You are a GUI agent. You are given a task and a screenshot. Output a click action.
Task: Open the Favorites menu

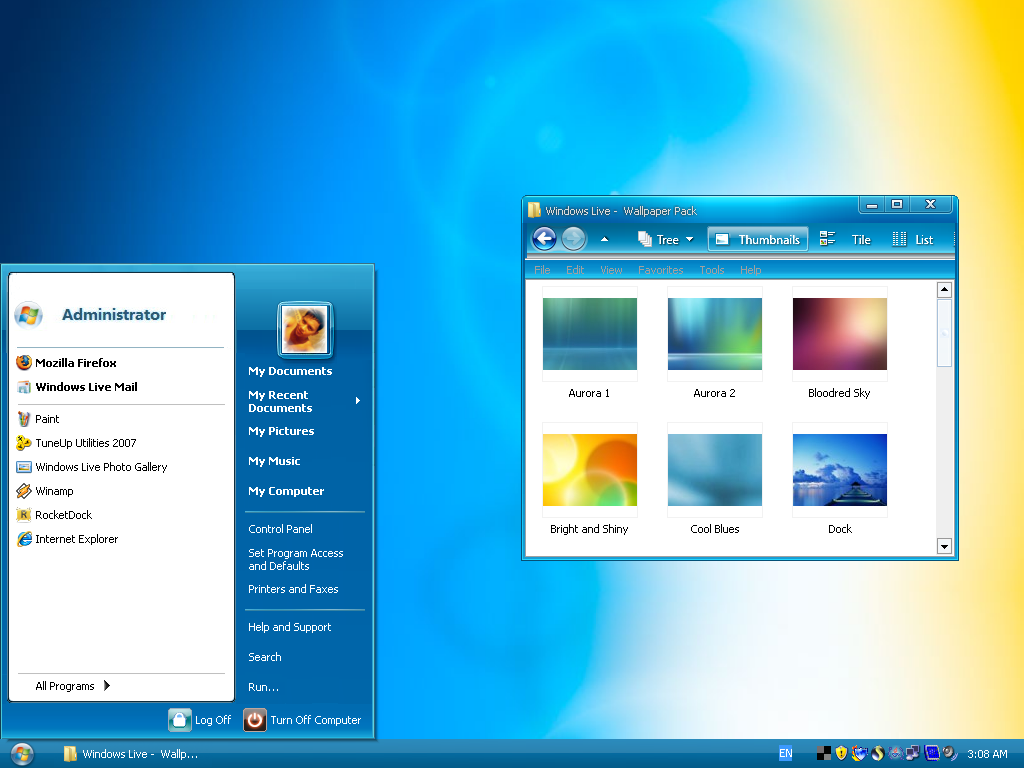click(x=660, y=270)
